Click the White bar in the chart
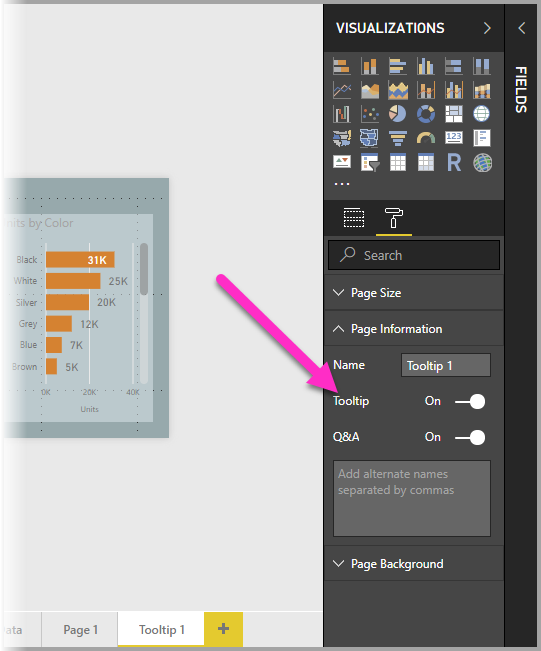 [x=73, y=281]
